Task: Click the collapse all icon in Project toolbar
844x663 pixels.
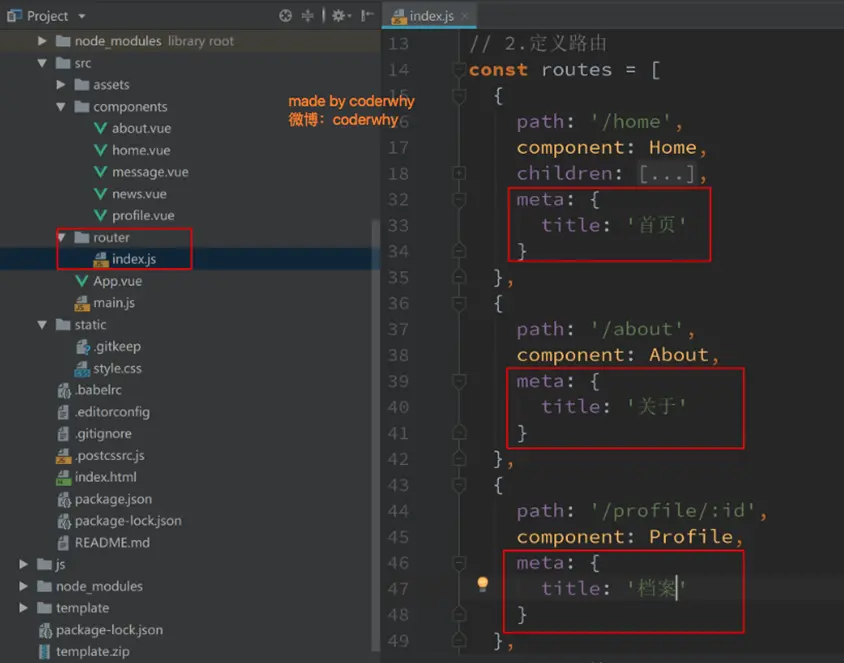Action: (x=307, y=16)
